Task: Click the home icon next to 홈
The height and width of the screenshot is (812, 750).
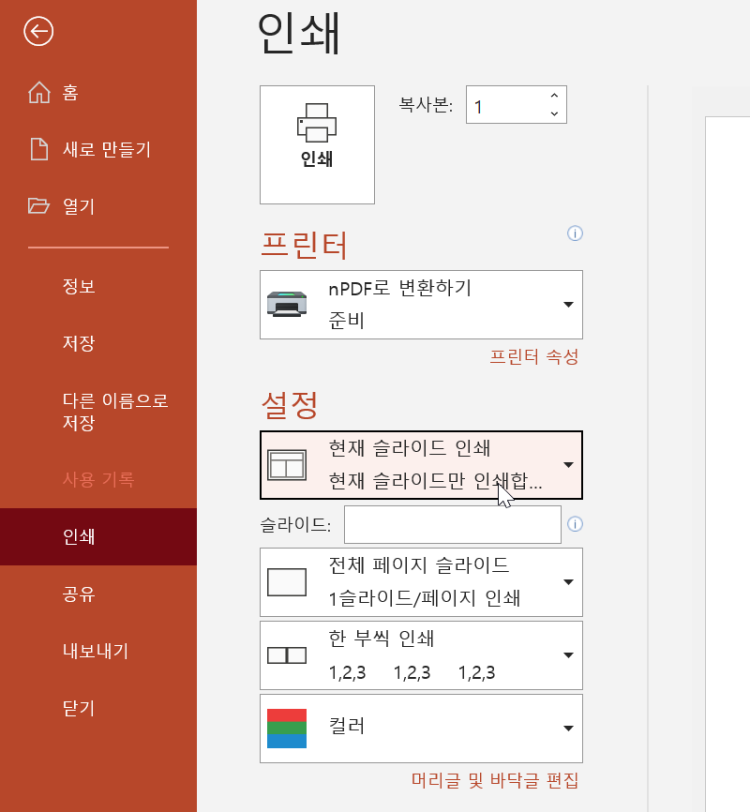Action: pyautogui.click(x=39, y=93)
